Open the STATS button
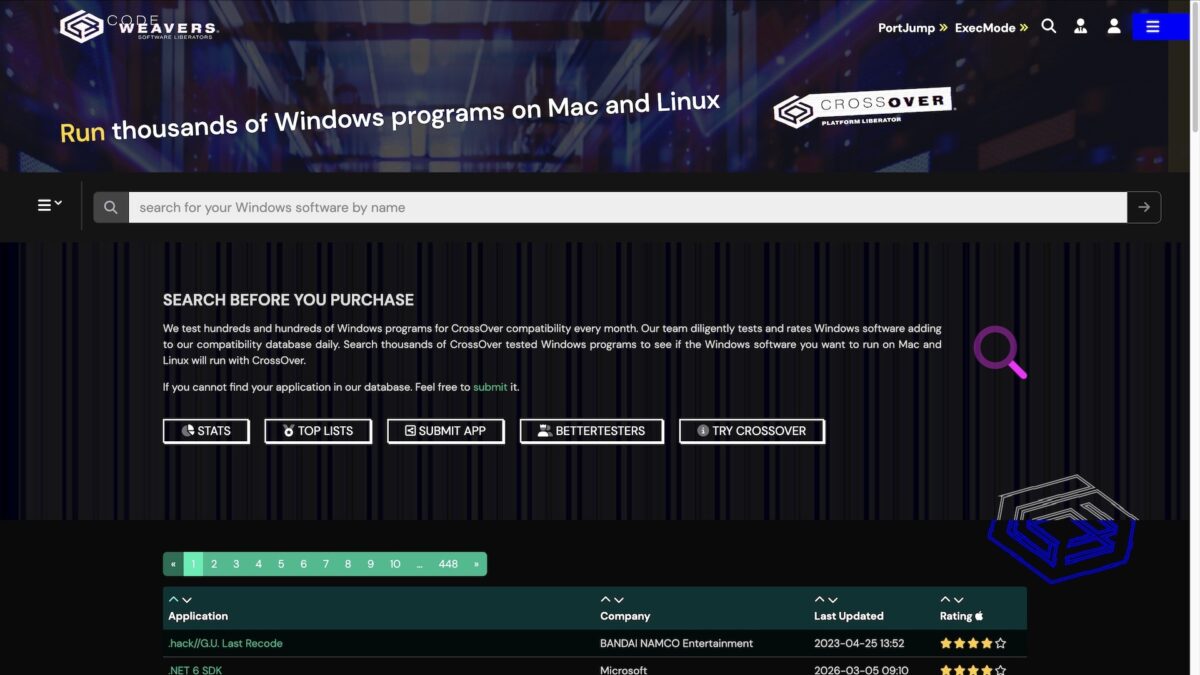Screen dimensions: 1200x675 pos(206,431)
